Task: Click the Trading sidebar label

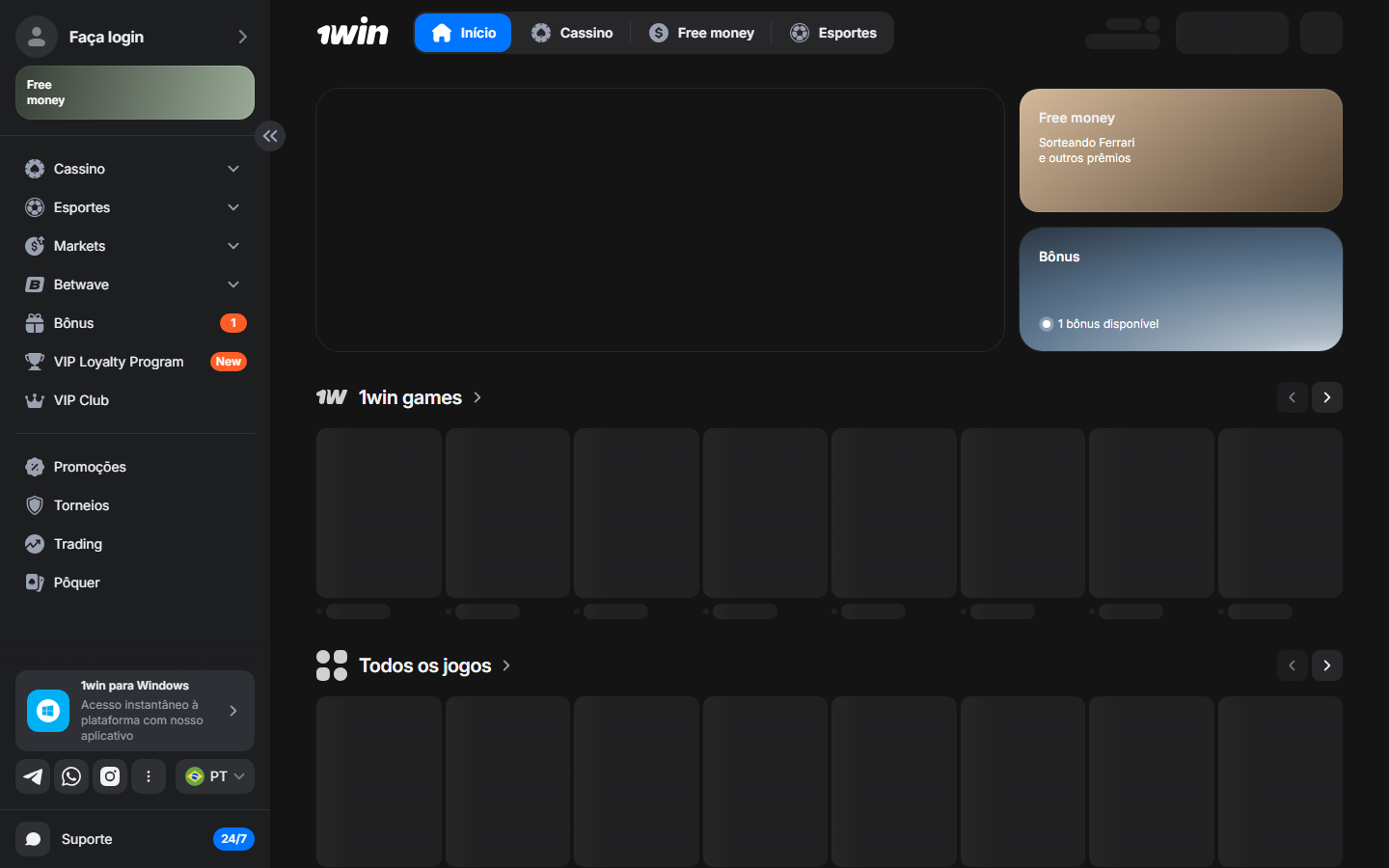Action: point(78,544)
